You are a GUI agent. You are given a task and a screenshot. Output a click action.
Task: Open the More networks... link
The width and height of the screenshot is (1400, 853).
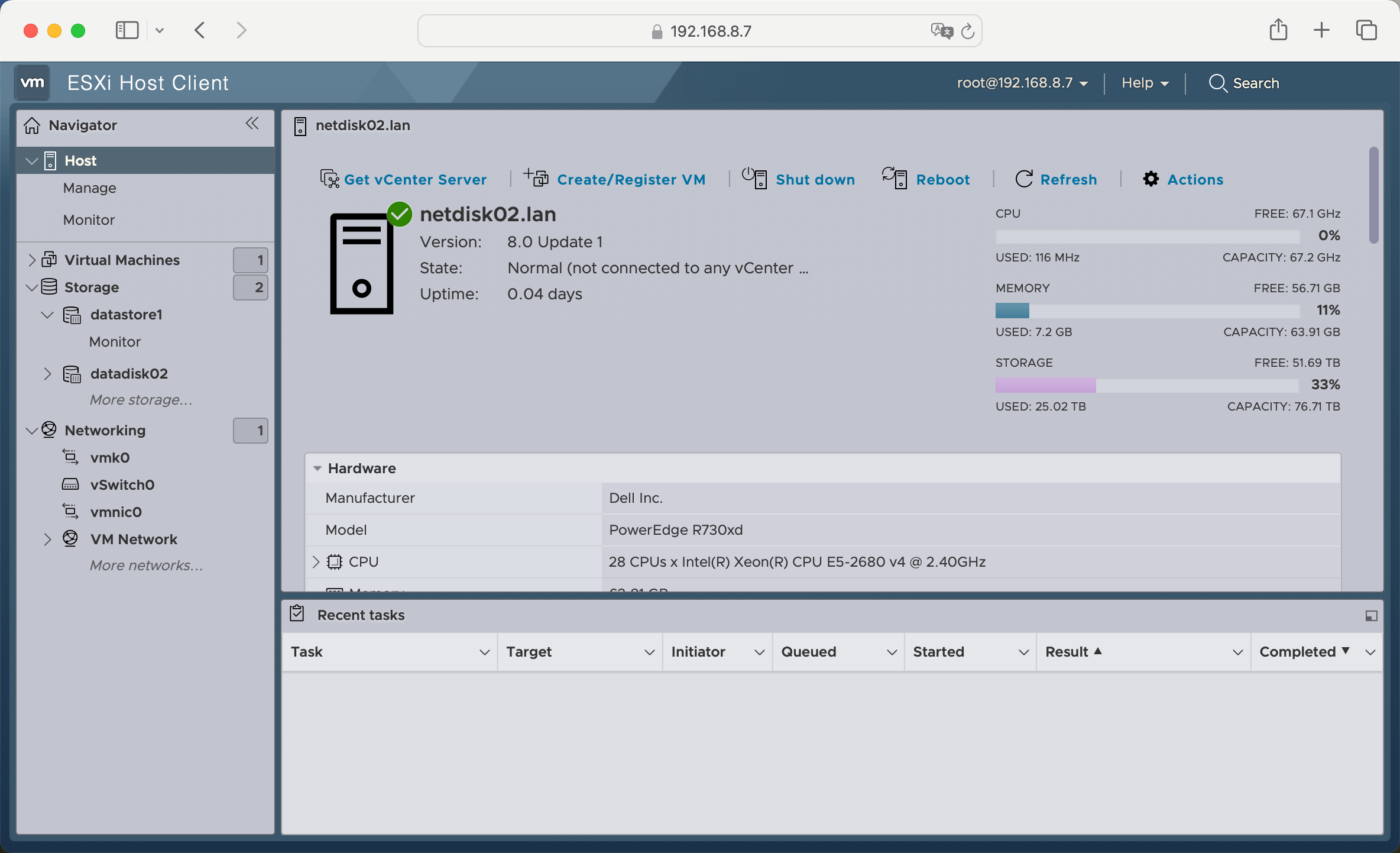(146, 566)
